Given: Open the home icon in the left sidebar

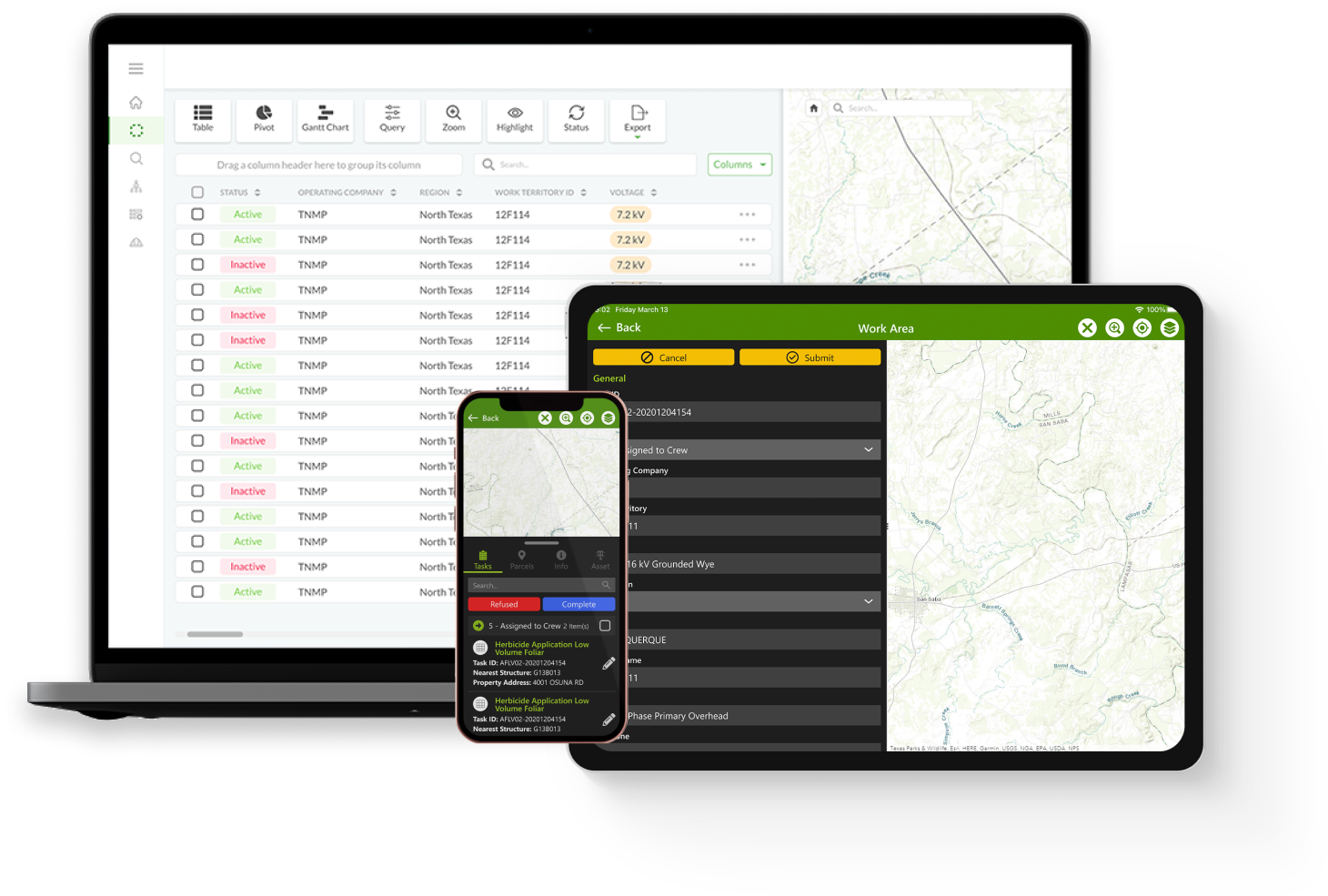Looking at the screenshot, I should click(136, 102).
